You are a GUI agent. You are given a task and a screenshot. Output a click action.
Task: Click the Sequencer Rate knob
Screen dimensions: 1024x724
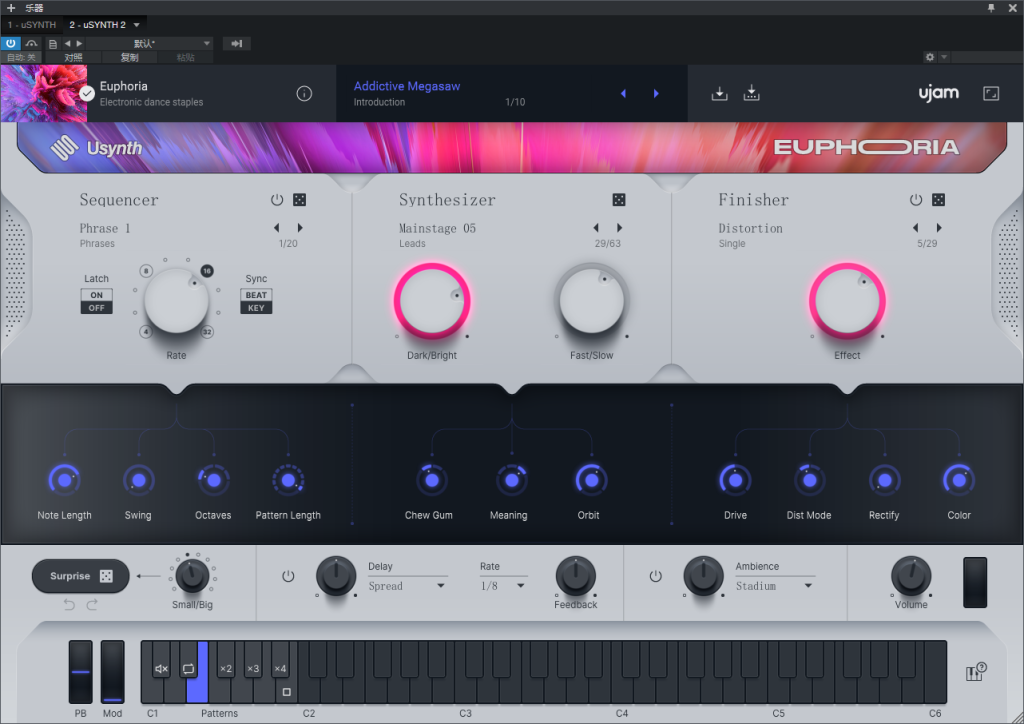[176, 300]
